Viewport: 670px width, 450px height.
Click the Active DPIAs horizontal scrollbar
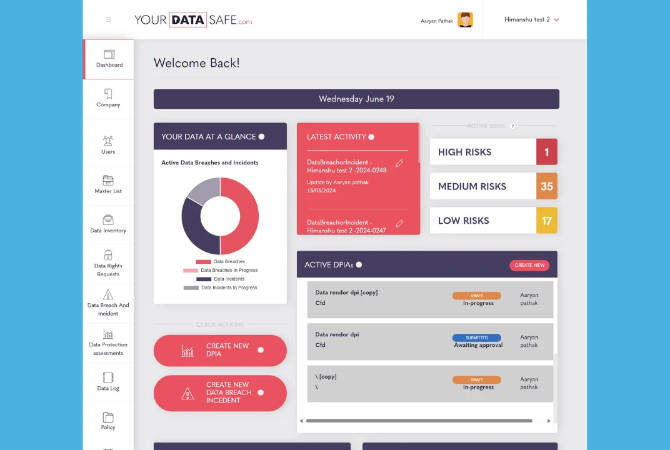coord(419,421)
